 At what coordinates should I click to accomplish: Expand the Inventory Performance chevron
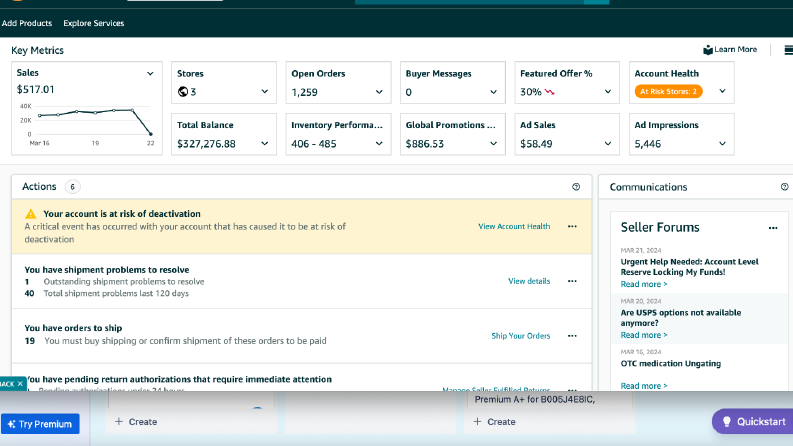tap(379, 144)
